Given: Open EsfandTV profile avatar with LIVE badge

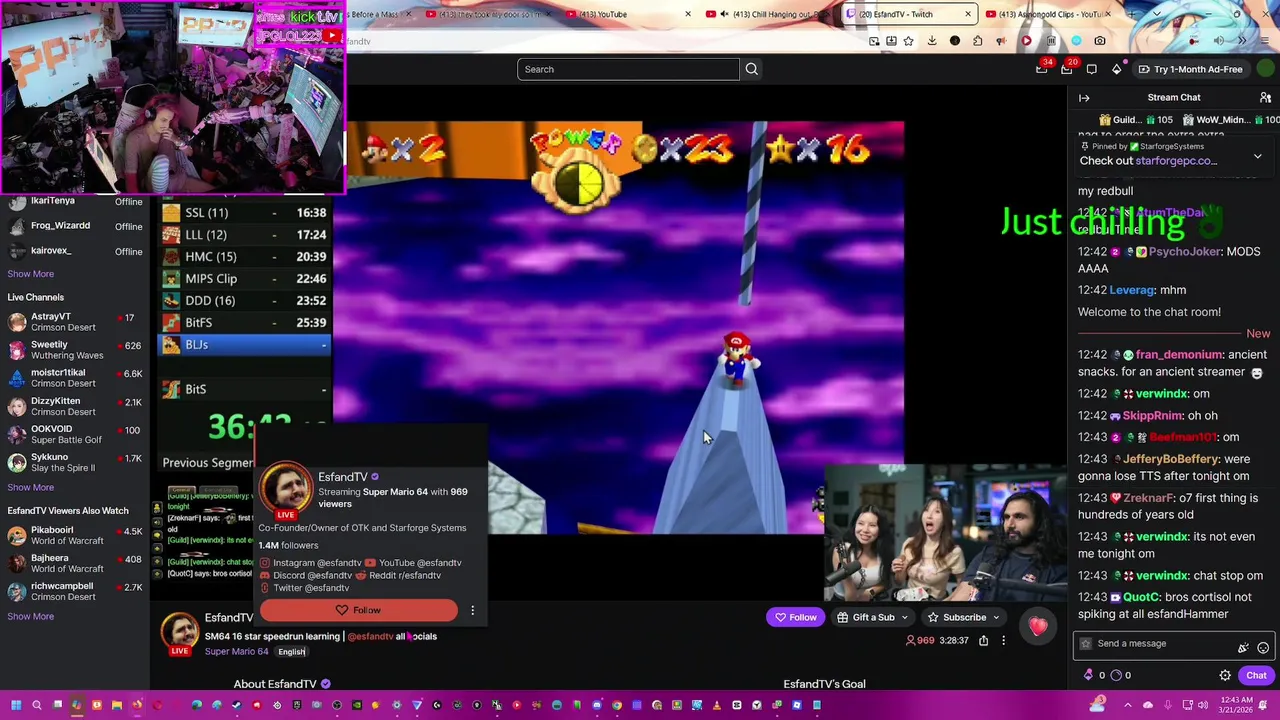Looking at the screenshot, I should click(x=180, y=634).
